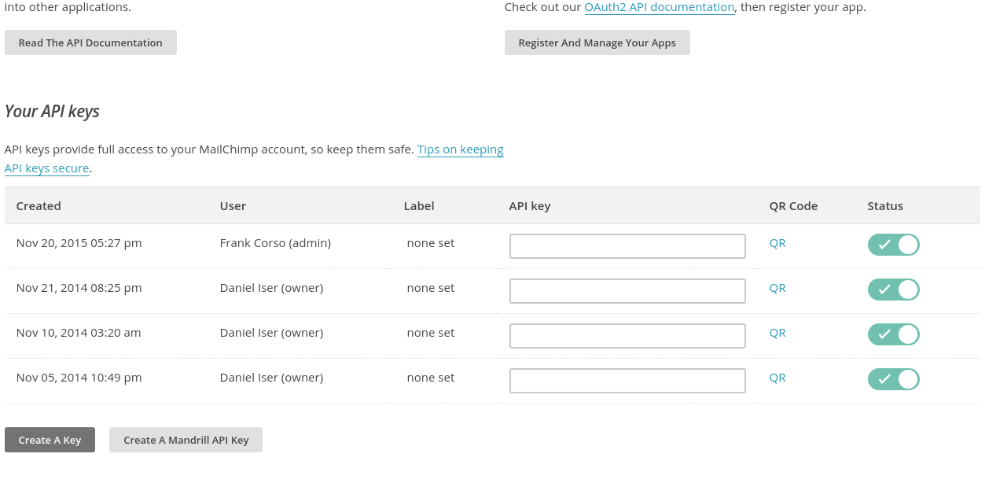This screenshot has height=487, width=1000.
Task: Click the Created column header
Action: tap(38, 206)
